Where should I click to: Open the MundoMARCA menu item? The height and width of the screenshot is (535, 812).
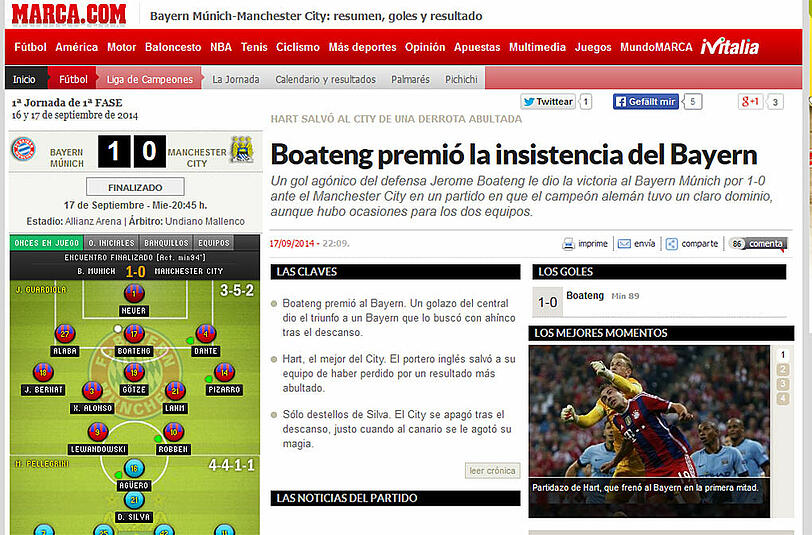coord(656,47)
